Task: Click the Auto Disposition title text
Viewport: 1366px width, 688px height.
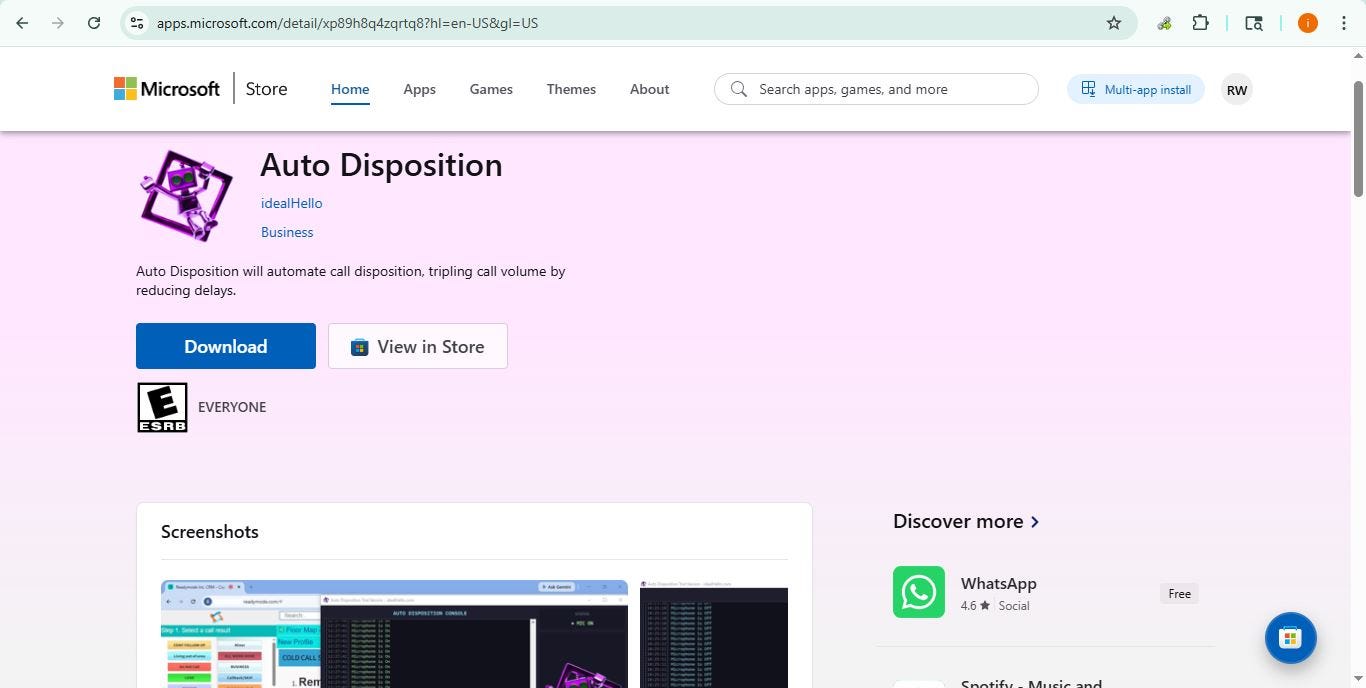Action: (381, 165)
